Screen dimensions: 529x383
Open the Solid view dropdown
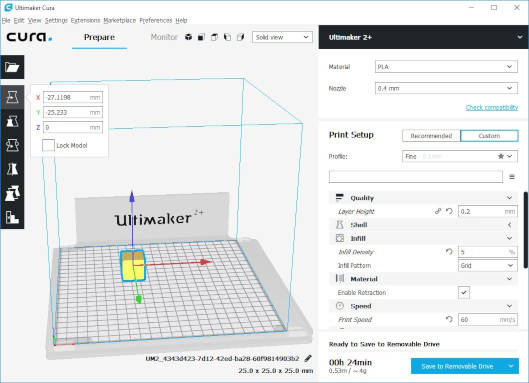pos(282,37)
